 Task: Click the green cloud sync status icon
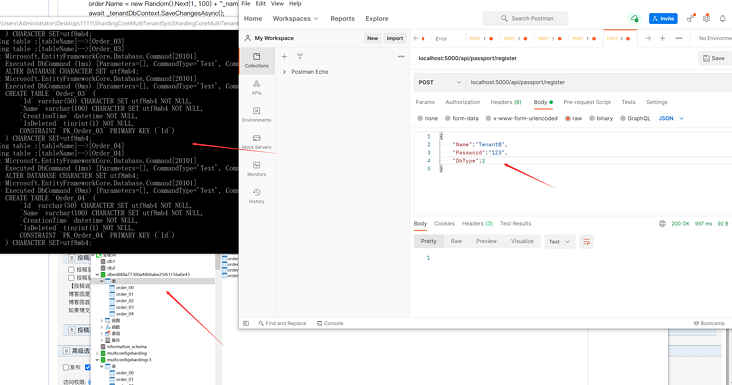634,19
